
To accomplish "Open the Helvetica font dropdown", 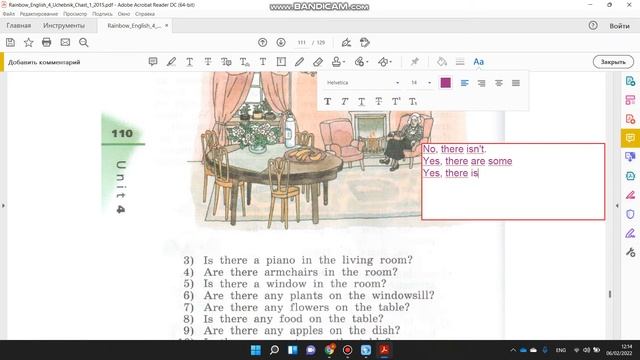I will (362, 83).
